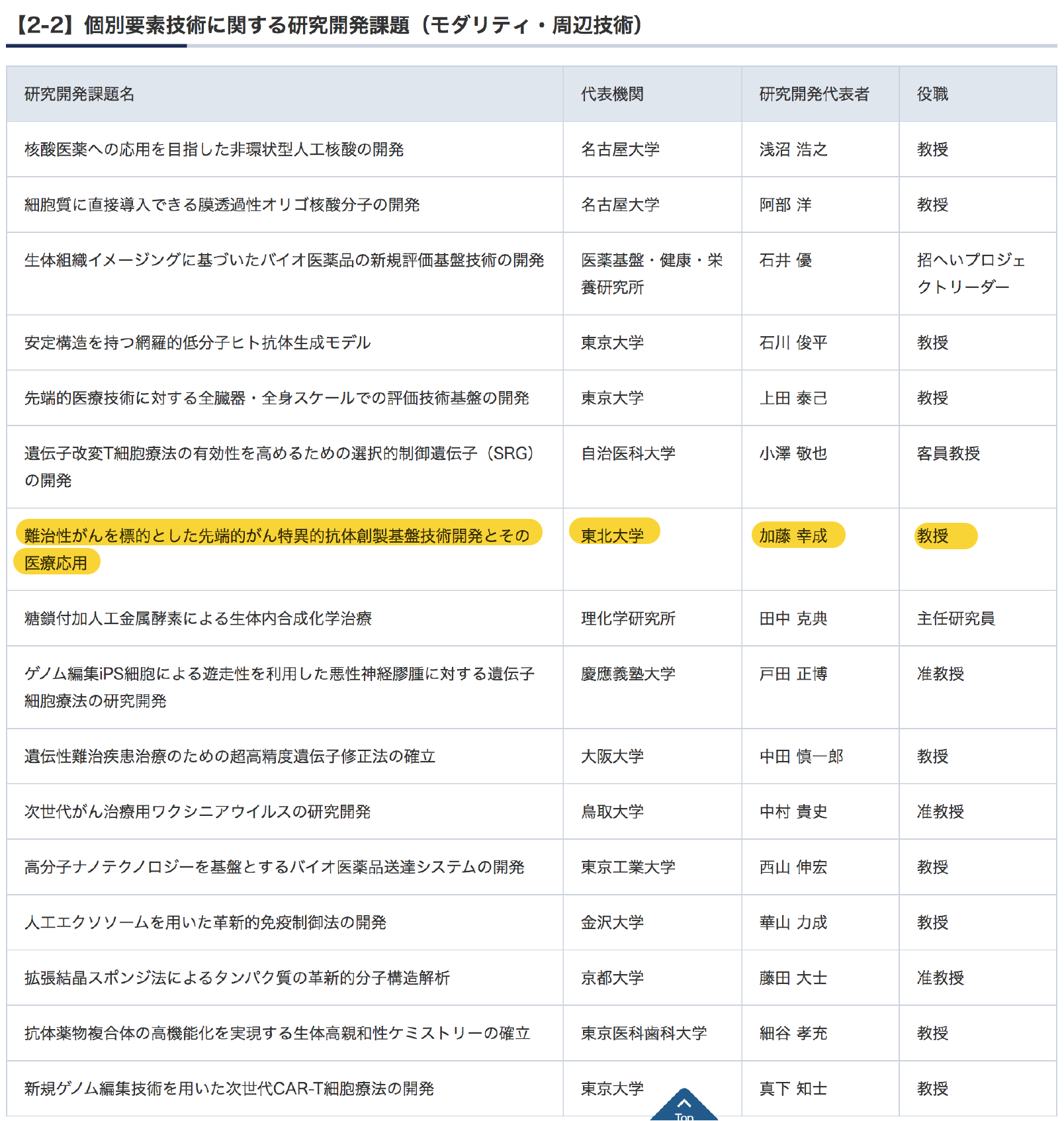
Task: Click the name 石川 俊平
Action: (x=793, y=343)
